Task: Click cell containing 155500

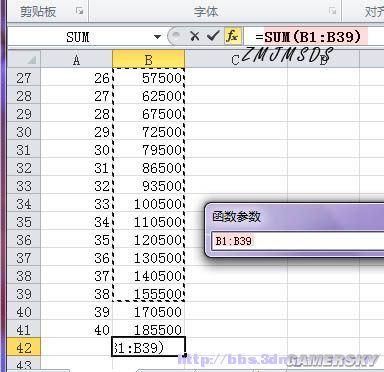Action: point(149,294)
